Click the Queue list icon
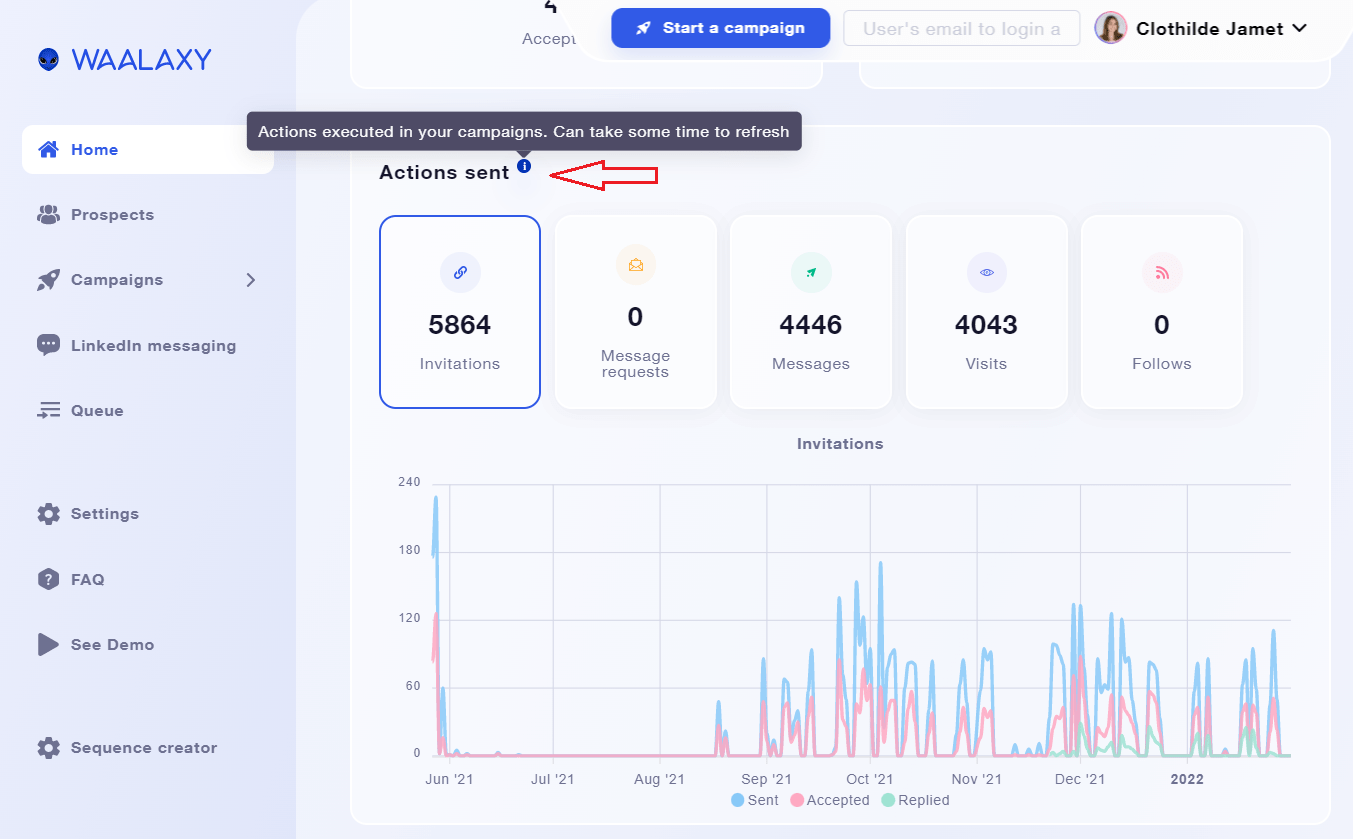Screen dimensions: 1353x839 click(x=48, y=411)
